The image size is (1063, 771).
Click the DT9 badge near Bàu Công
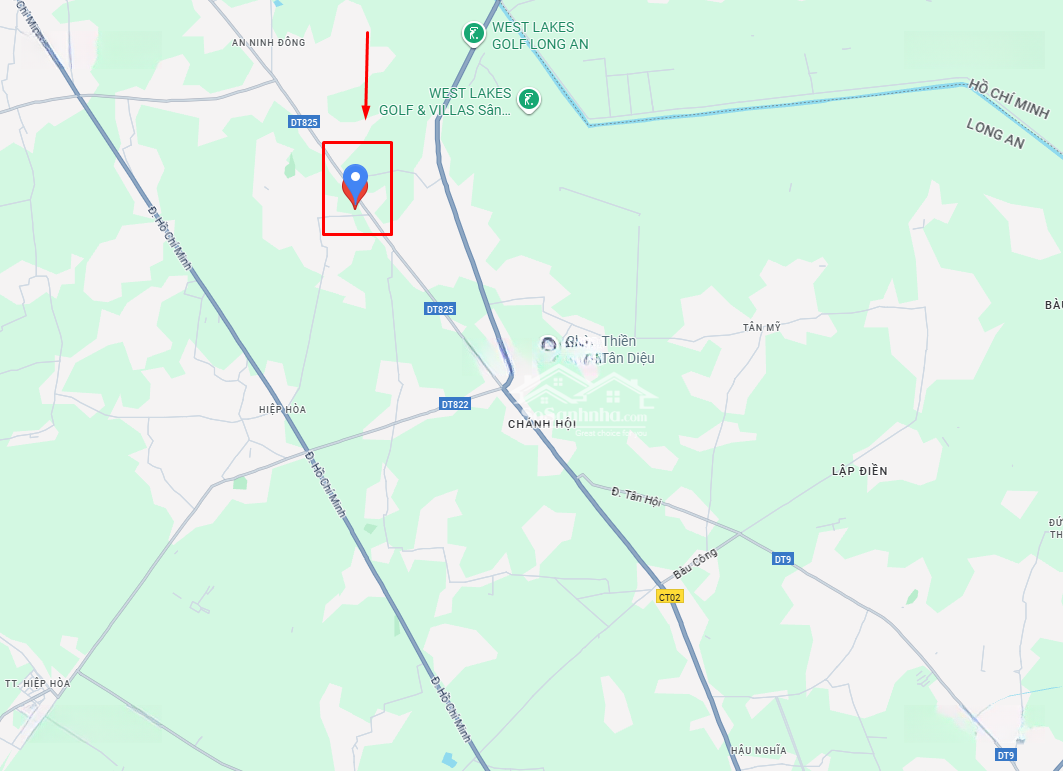(x=782, y=559)
